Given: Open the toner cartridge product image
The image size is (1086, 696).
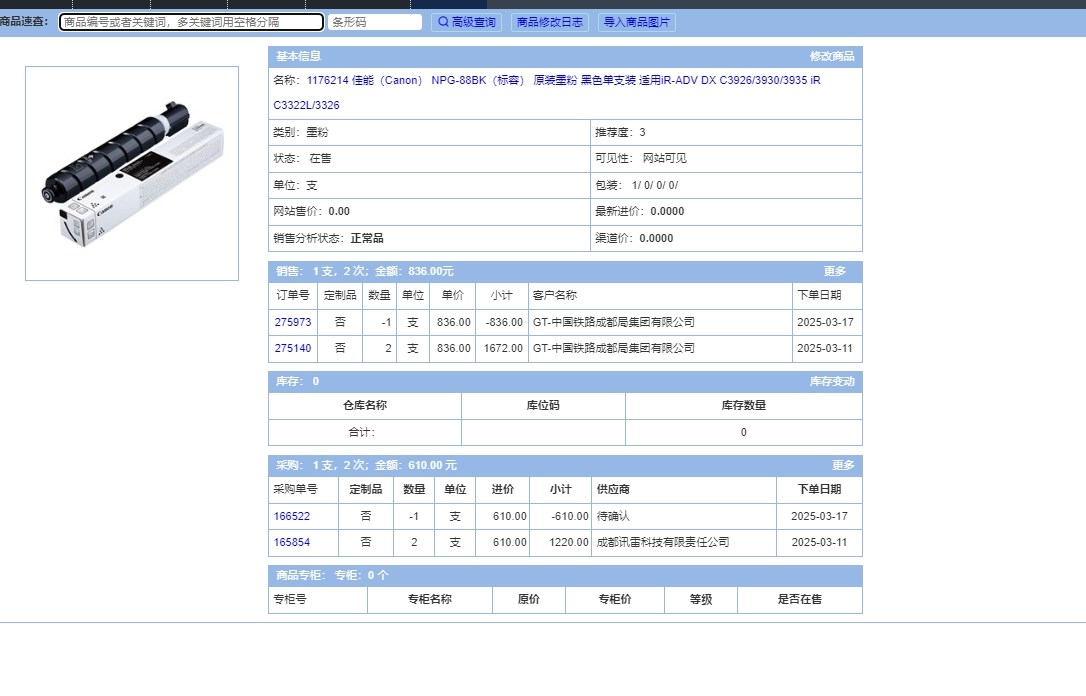Looking at the screenshot, I should (x=132, y=173).
